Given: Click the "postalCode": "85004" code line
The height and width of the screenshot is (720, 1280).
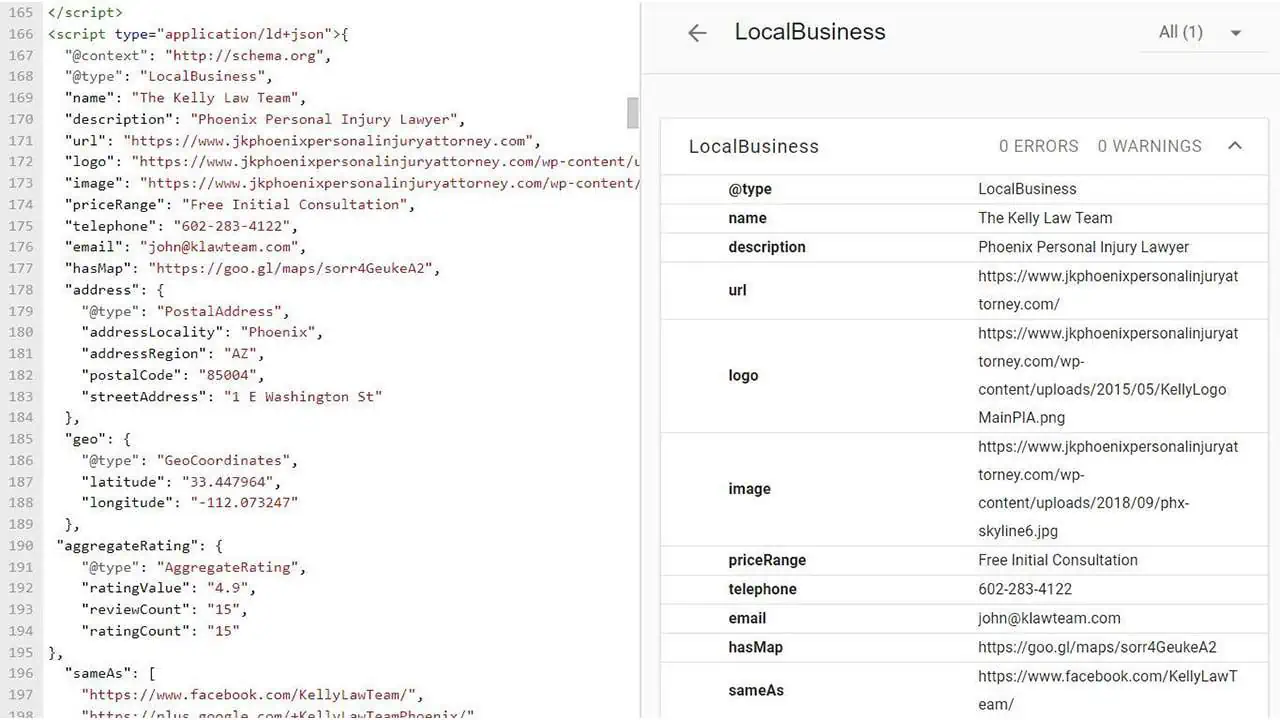Looking at the screenshot, I should (x=173, y=375).
